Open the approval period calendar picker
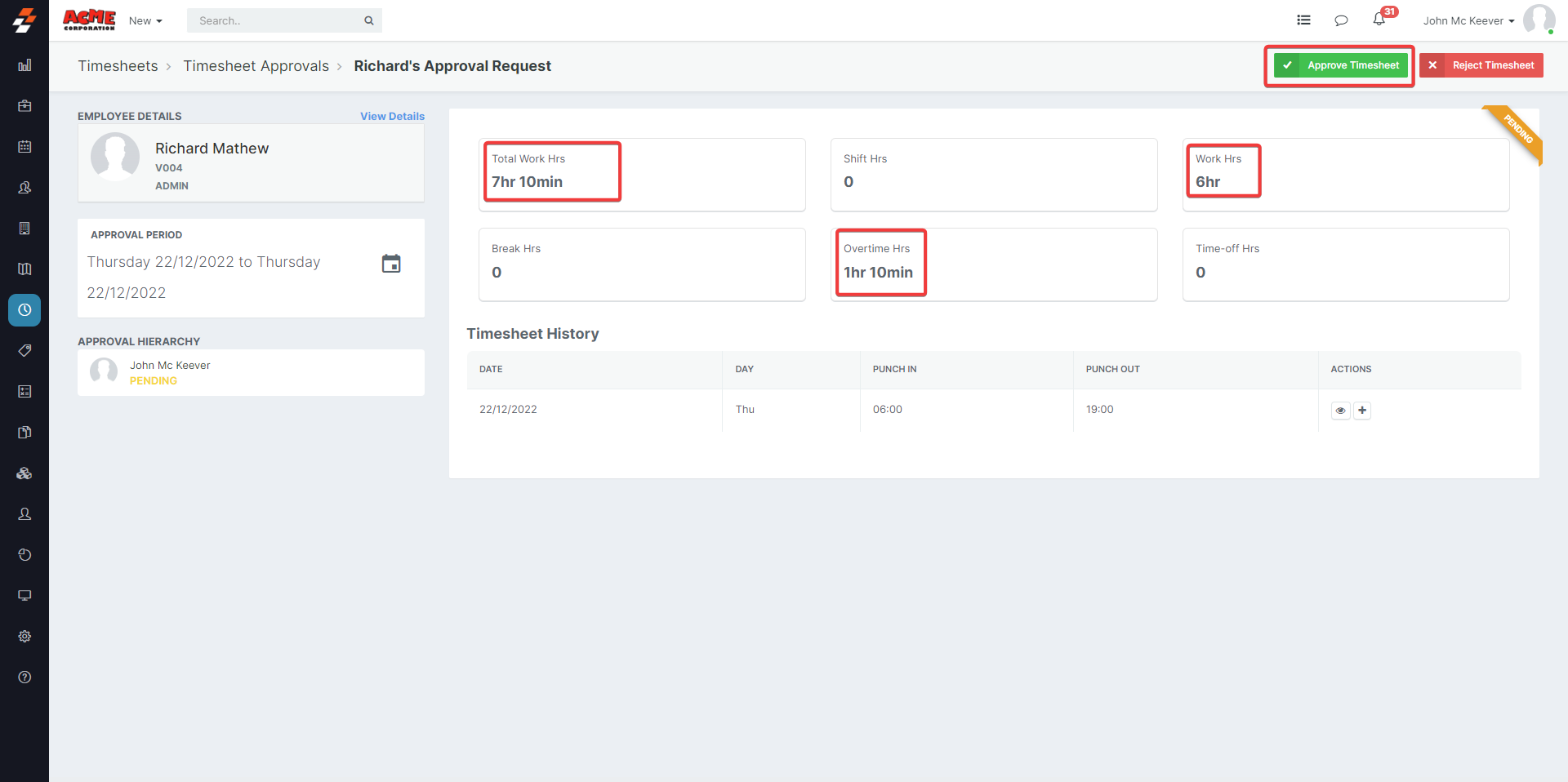1568x782 pixels. (x=391, y=264)
